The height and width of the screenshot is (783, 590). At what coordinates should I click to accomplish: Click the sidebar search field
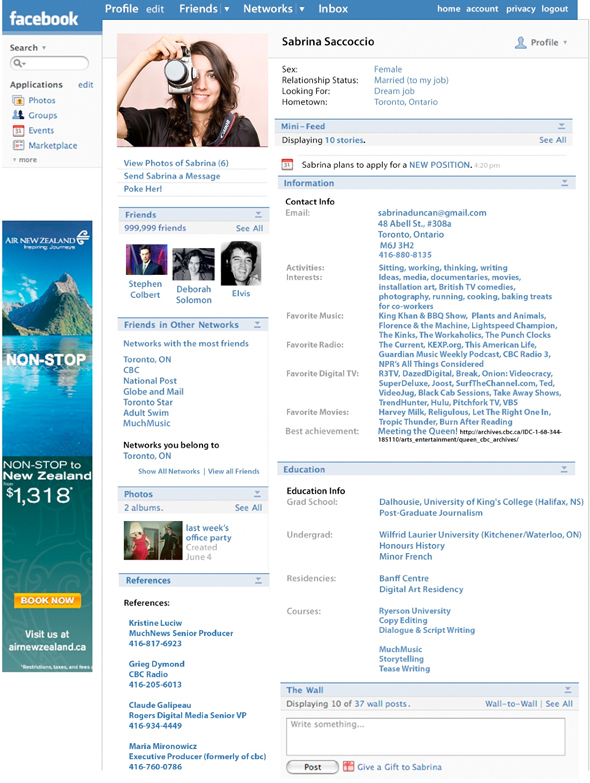coord(49,63)
